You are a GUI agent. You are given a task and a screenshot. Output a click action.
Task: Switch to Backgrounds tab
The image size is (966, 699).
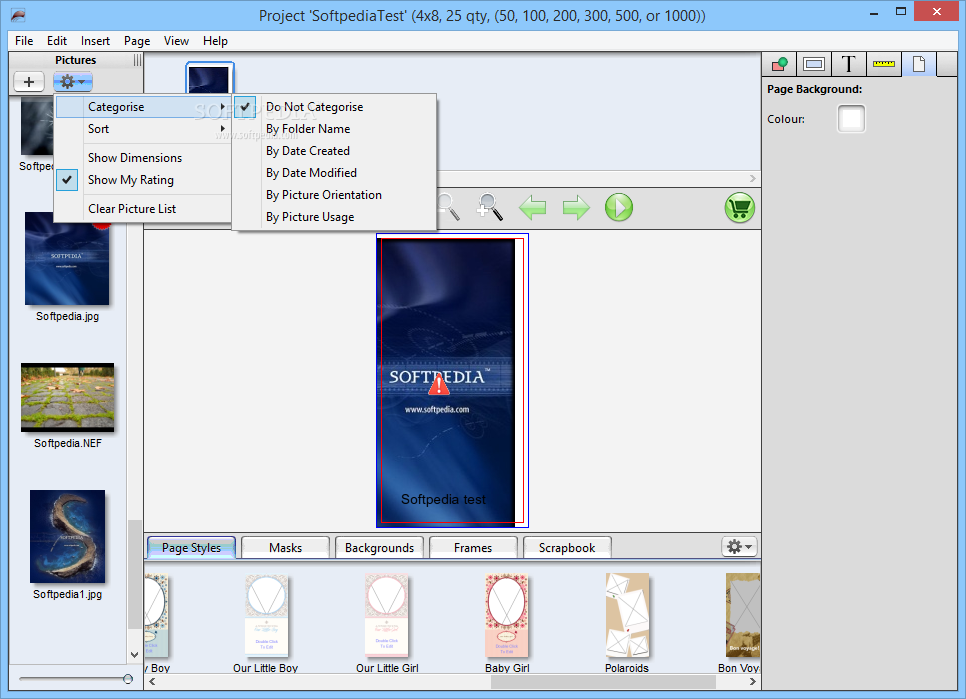(x=380, y=547)
